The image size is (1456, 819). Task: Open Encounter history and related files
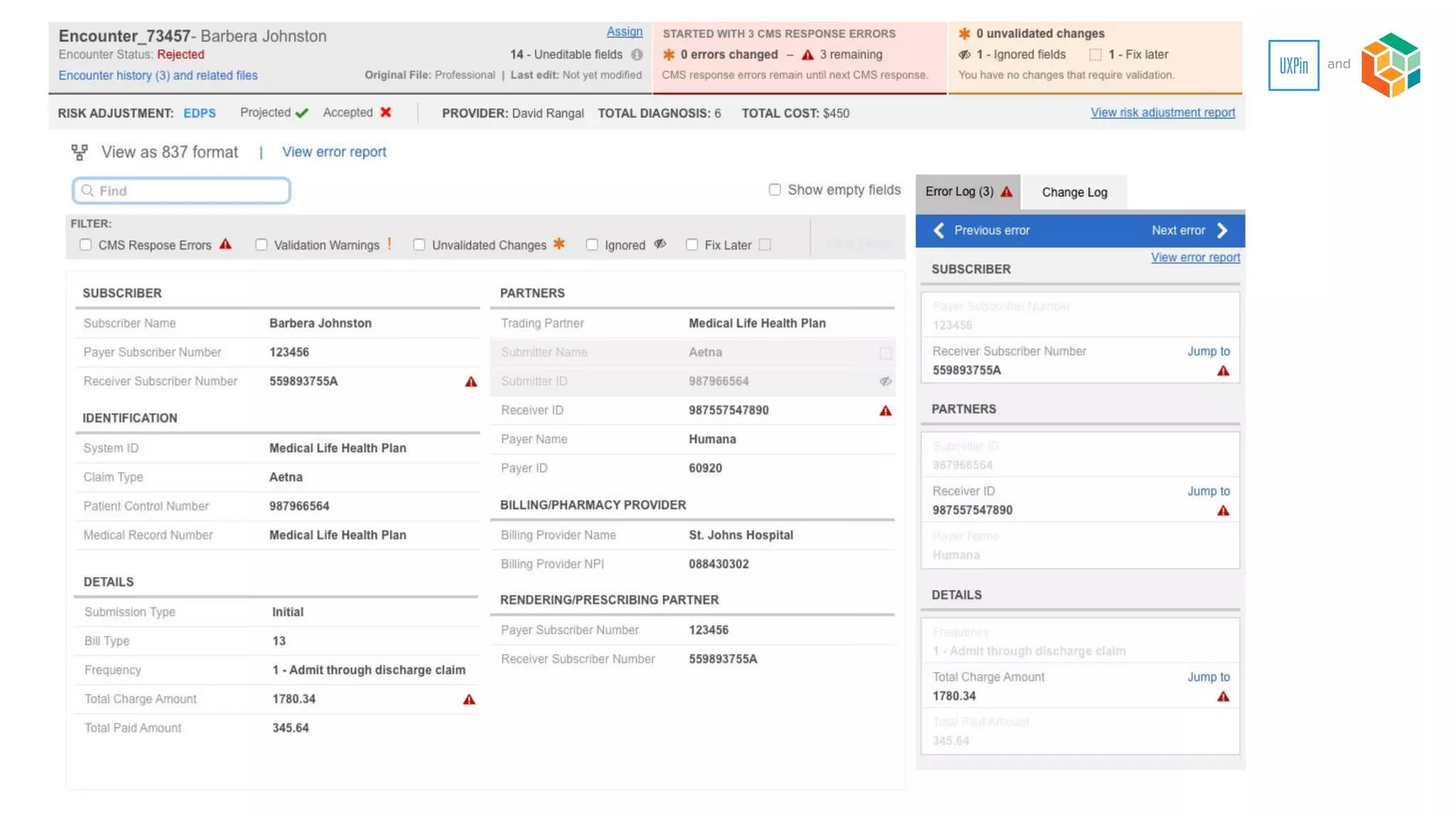(158, 75)
